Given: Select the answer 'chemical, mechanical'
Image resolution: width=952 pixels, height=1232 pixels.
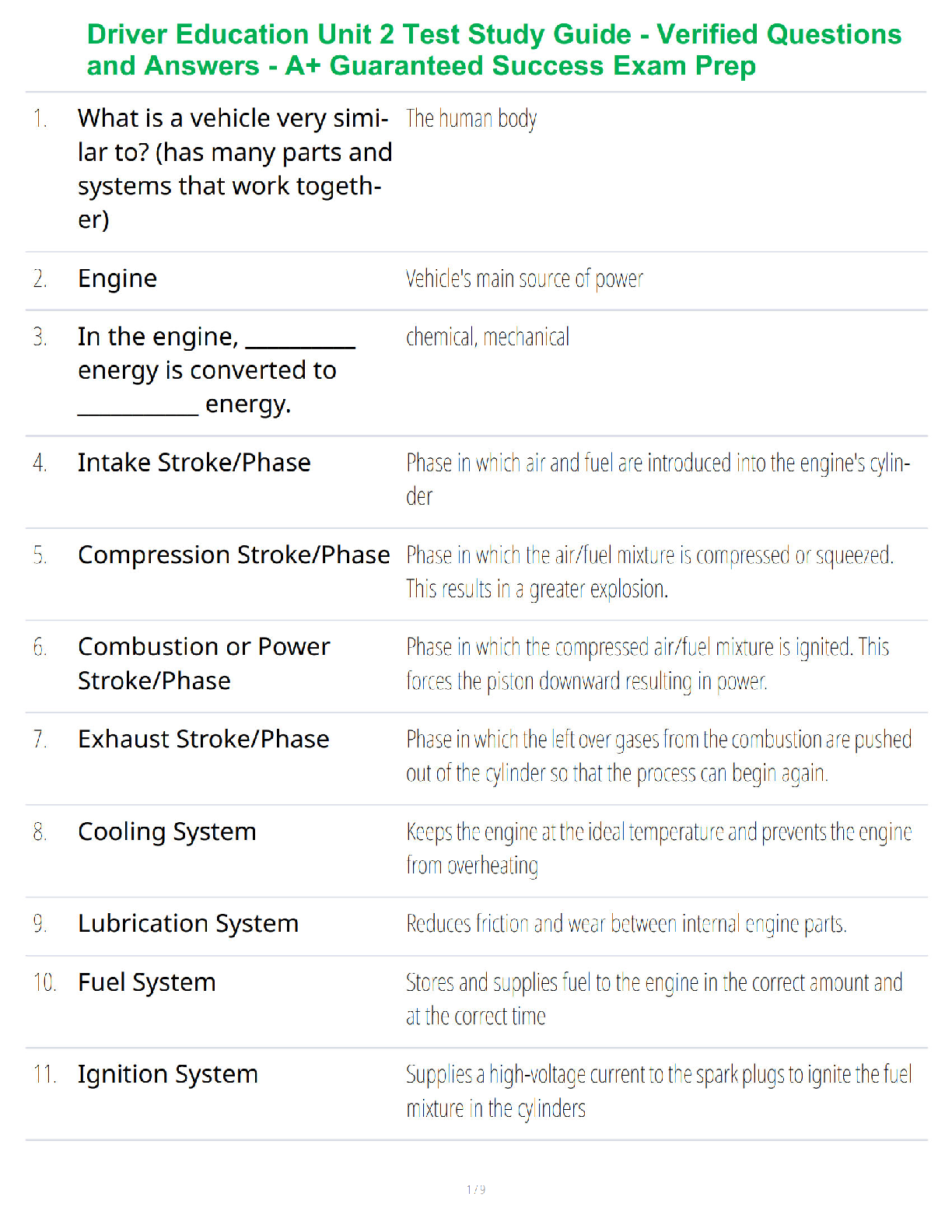Looking at the screenshot, I should [x=488, y=337].
